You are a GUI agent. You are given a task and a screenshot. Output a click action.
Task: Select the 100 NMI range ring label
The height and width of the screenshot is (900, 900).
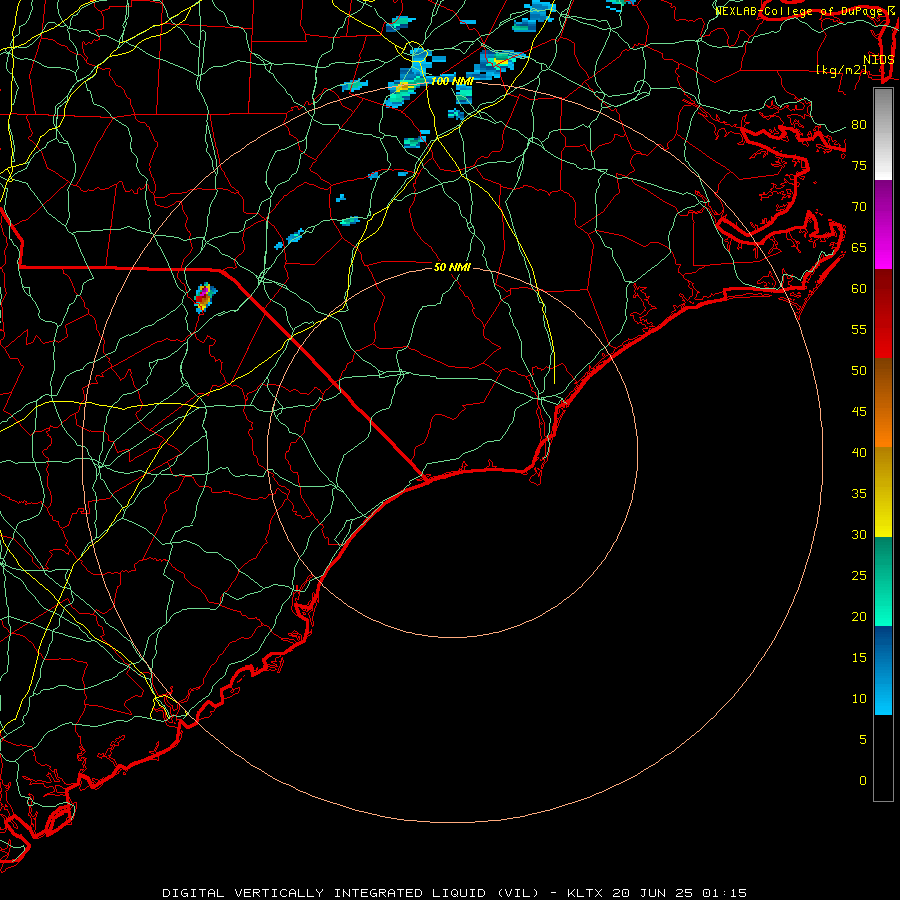point(452,82)
